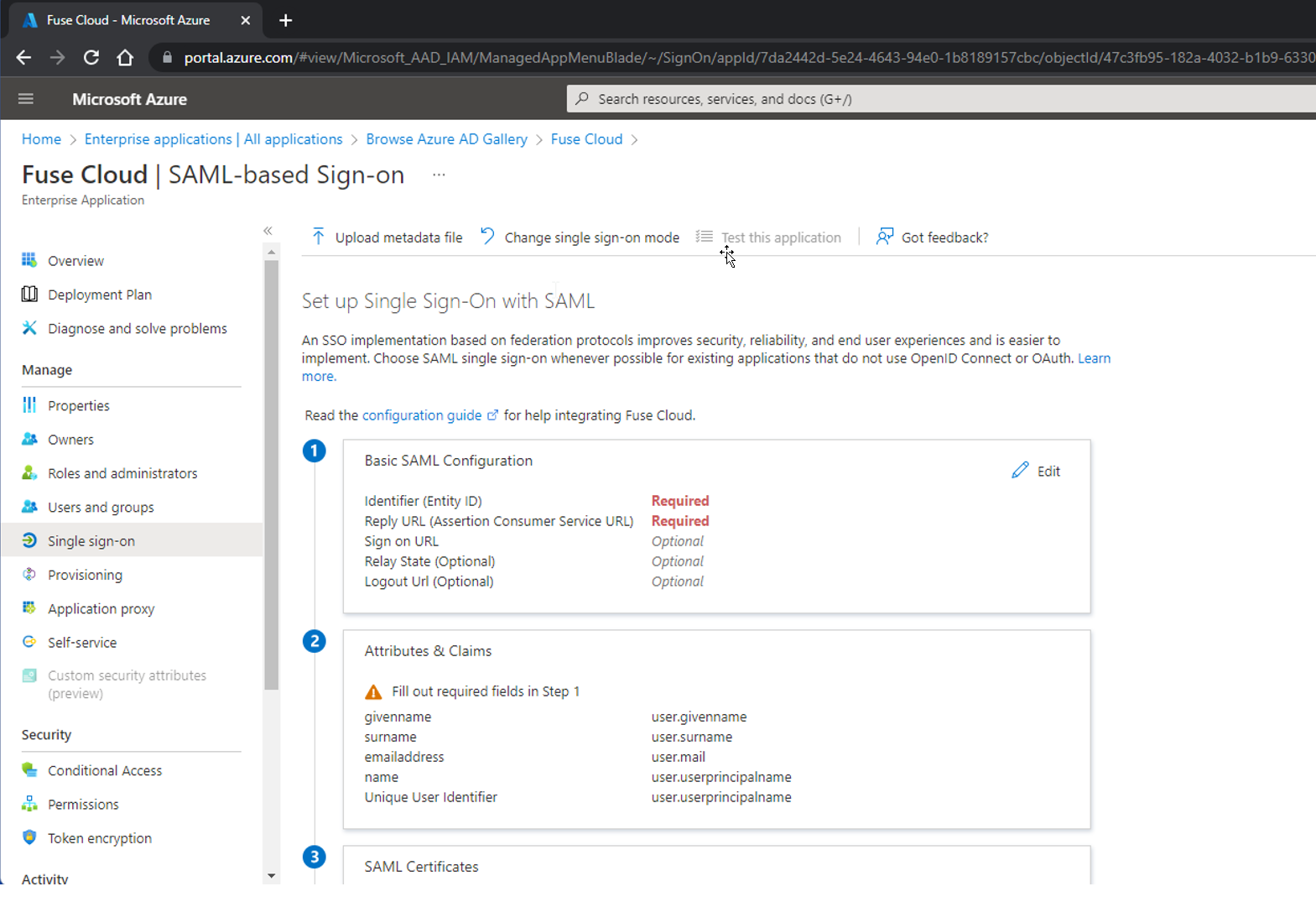Open Browse Azure AD Gallery breadcrumb
The width and height of the screenshot is (1316, 902).
pos(446,139)
